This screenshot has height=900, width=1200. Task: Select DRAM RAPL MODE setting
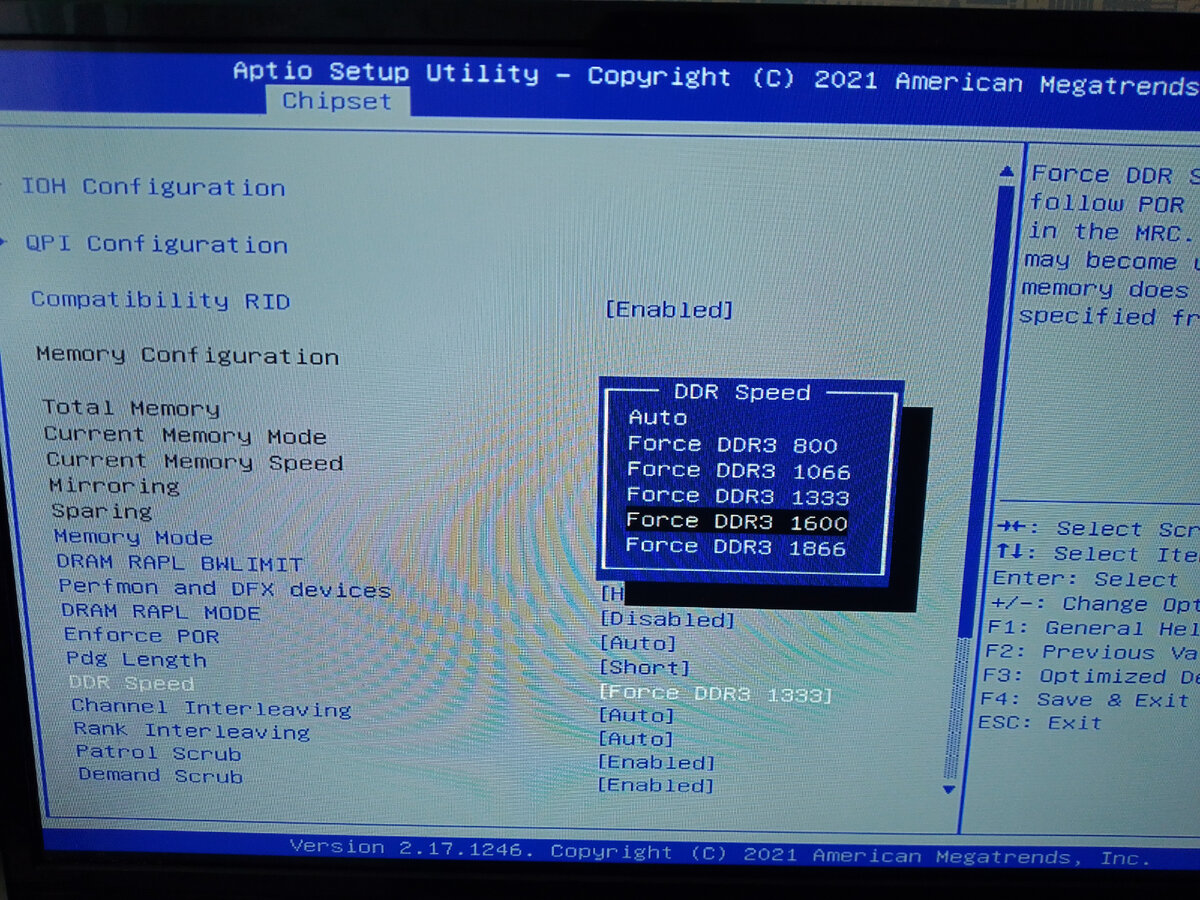(160, 612)
